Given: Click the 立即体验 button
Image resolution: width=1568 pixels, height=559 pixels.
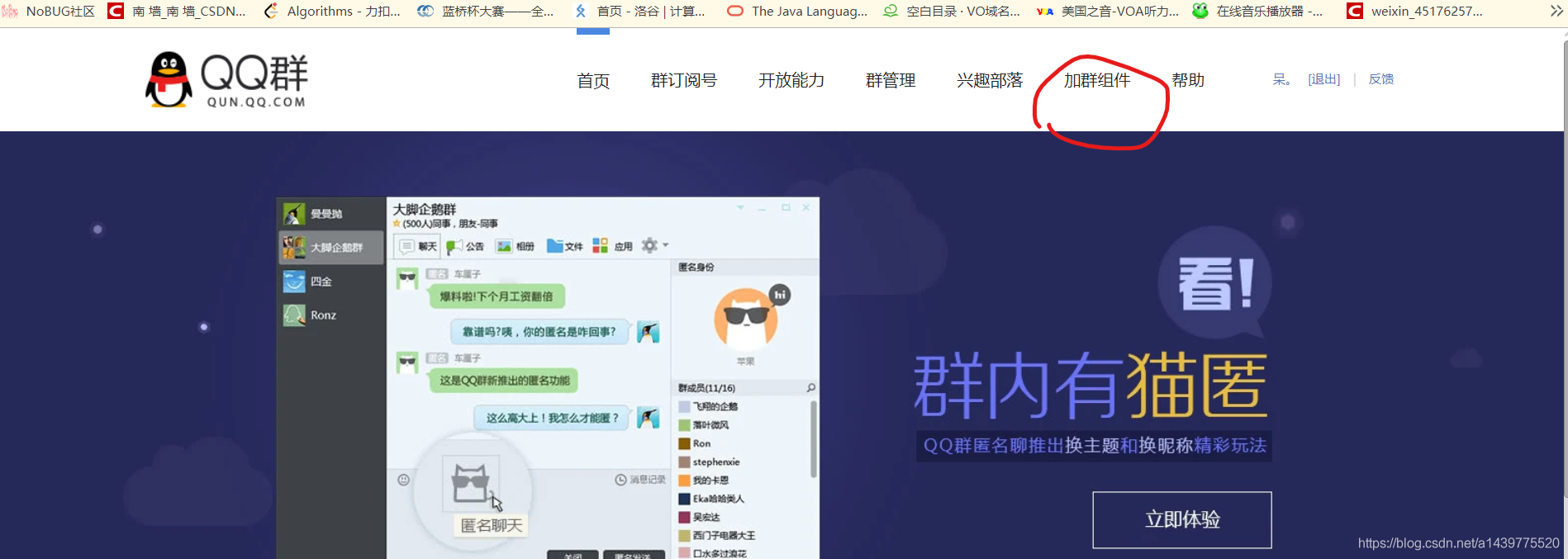Looking at the screenshot, I should [1182, 519].
